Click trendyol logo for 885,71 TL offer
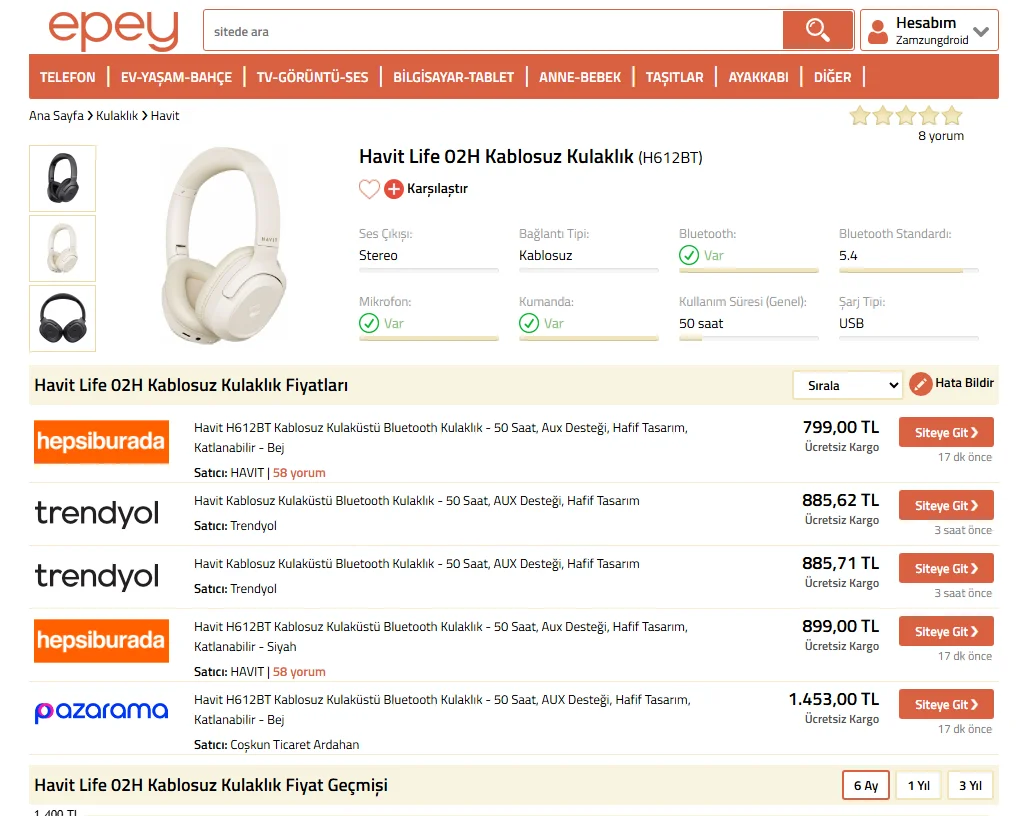 (x=97, y=576)
